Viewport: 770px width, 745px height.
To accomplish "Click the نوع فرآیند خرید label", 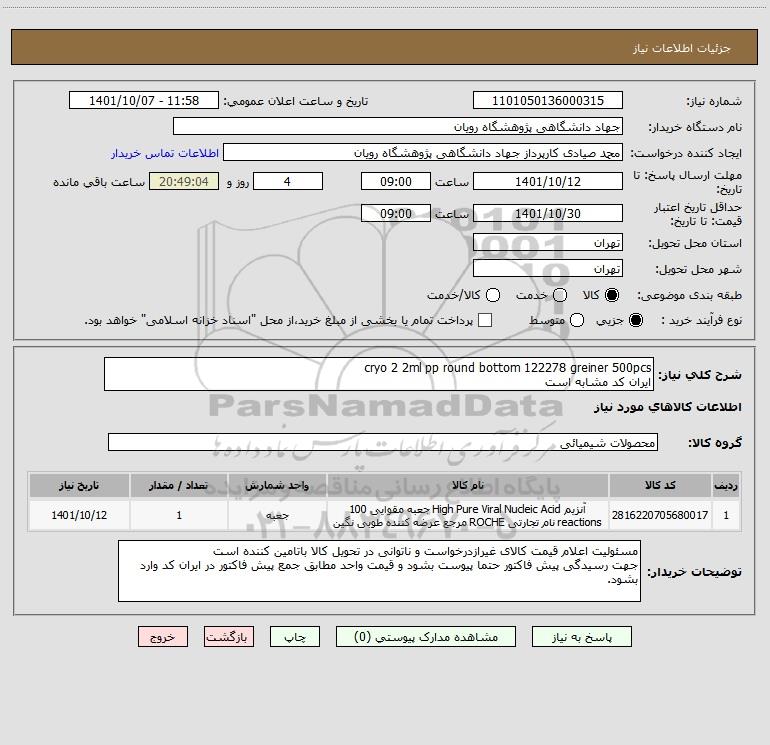I will [x=701, y=321].
